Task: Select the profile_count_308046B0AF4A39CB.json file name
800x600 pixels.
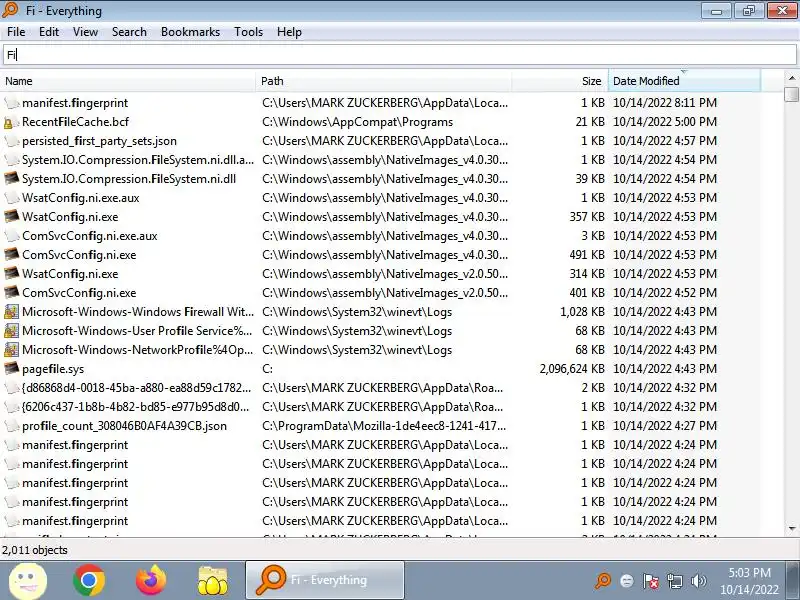Action: tap(124, 426)
